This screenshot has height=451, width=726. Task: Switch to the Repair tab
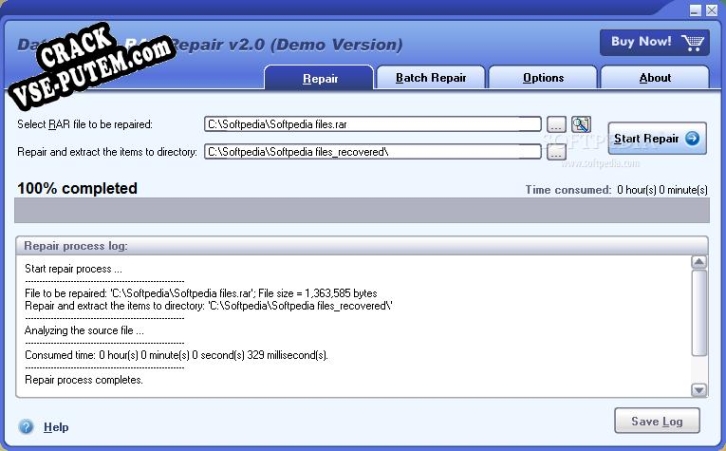point(319,78)
